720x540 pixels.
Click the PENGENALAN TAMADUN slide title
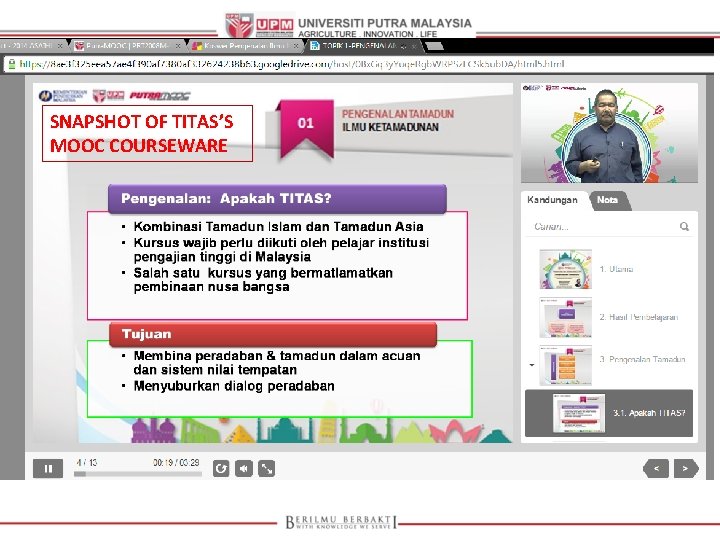tap(398, 114)
